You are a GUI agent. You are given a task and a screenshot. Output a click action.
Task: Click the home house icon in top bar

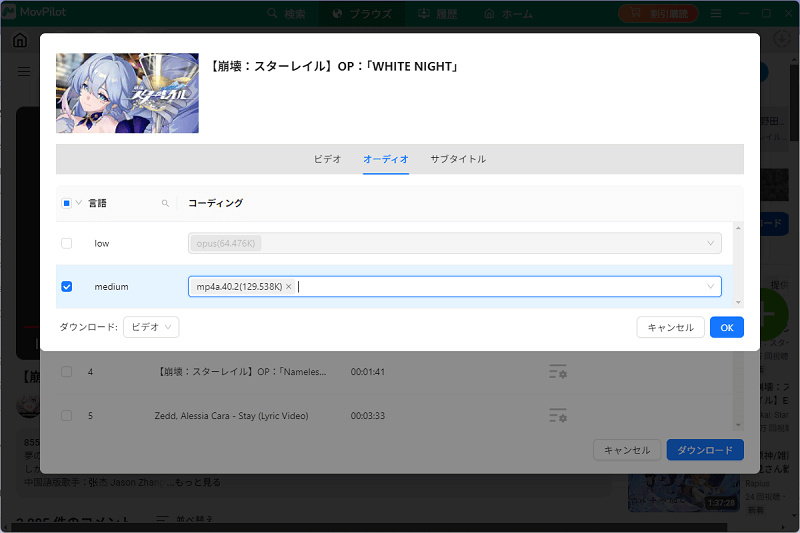tap(489, 13)
